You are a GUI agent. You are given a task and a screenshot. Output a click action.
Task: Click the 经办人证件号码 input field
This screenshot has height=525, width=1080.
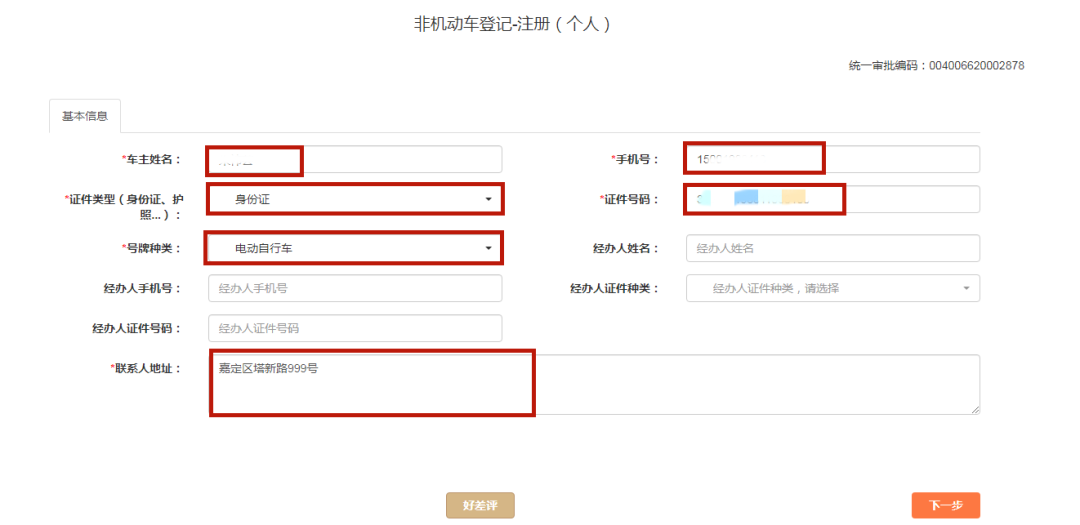pos(354,328)
